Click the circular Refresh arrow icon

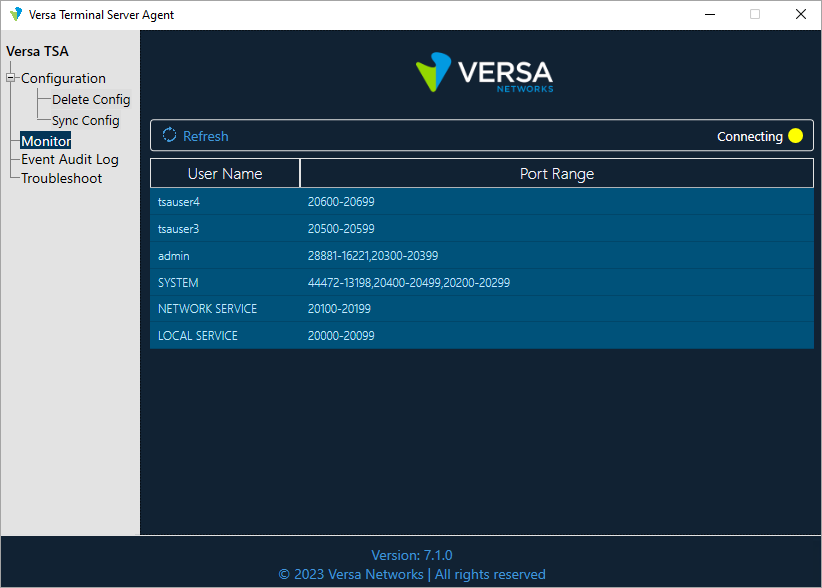pos(169,136)
